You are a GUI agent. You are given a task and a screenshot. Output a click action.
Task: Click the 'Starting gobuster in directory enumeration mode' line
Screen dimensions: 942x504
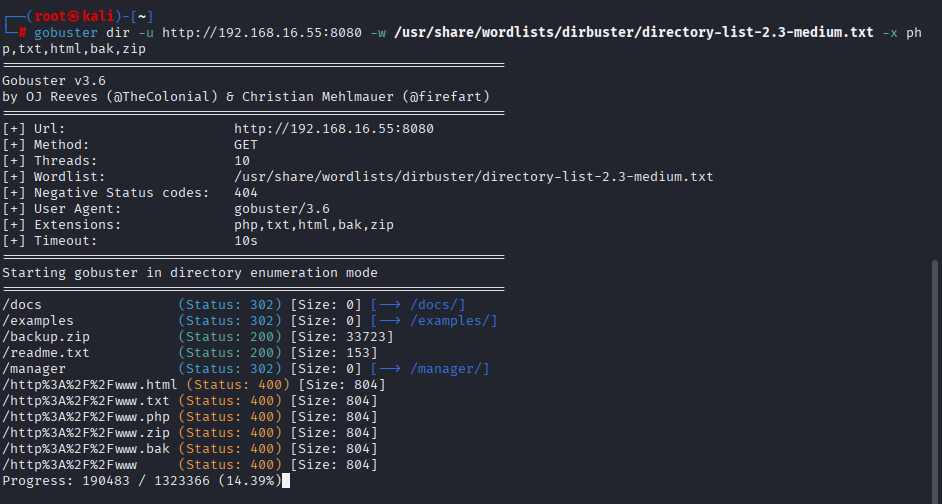click(x=190, y=273)
